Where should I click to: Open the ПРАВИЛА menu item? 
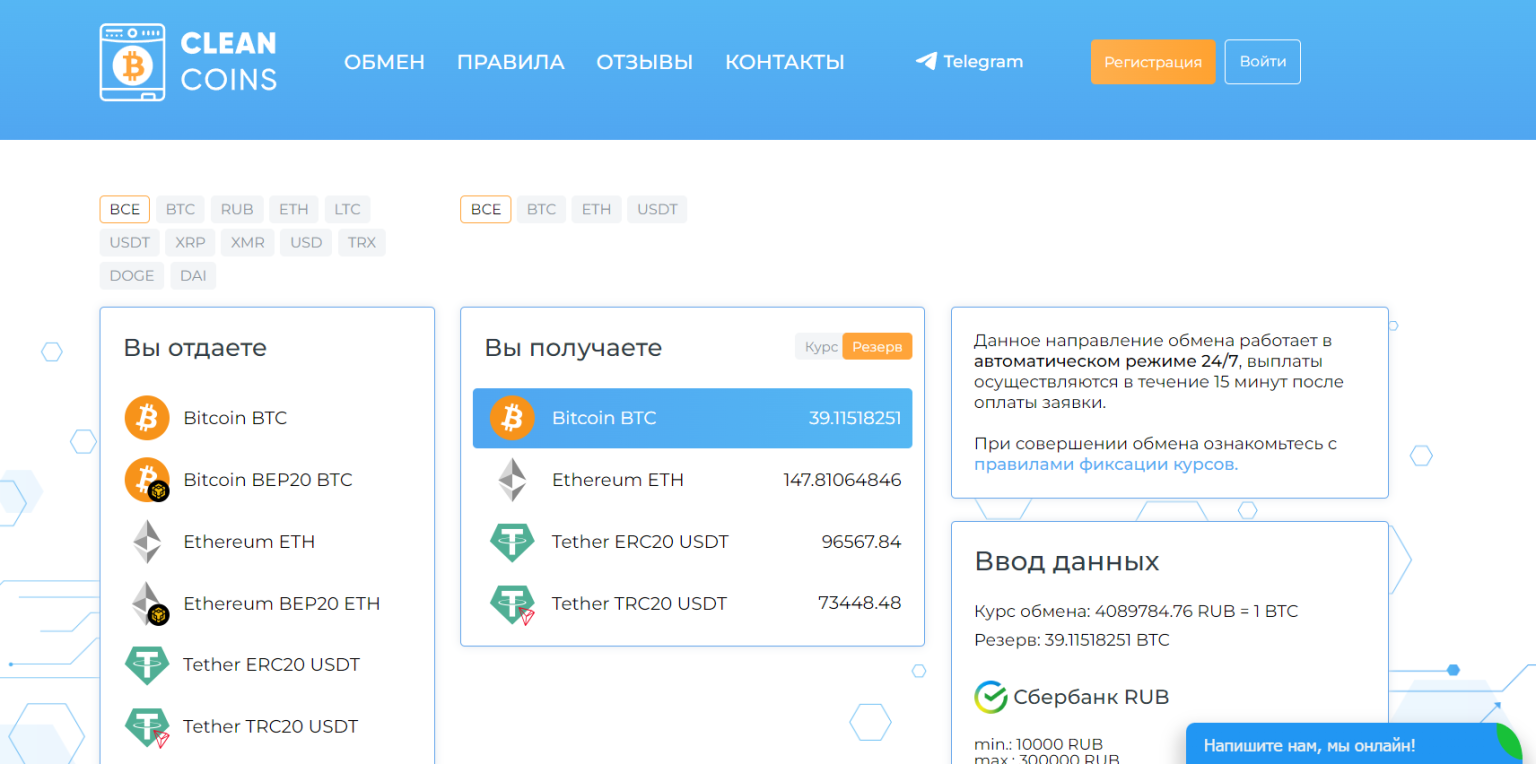(x=511, y=62)
